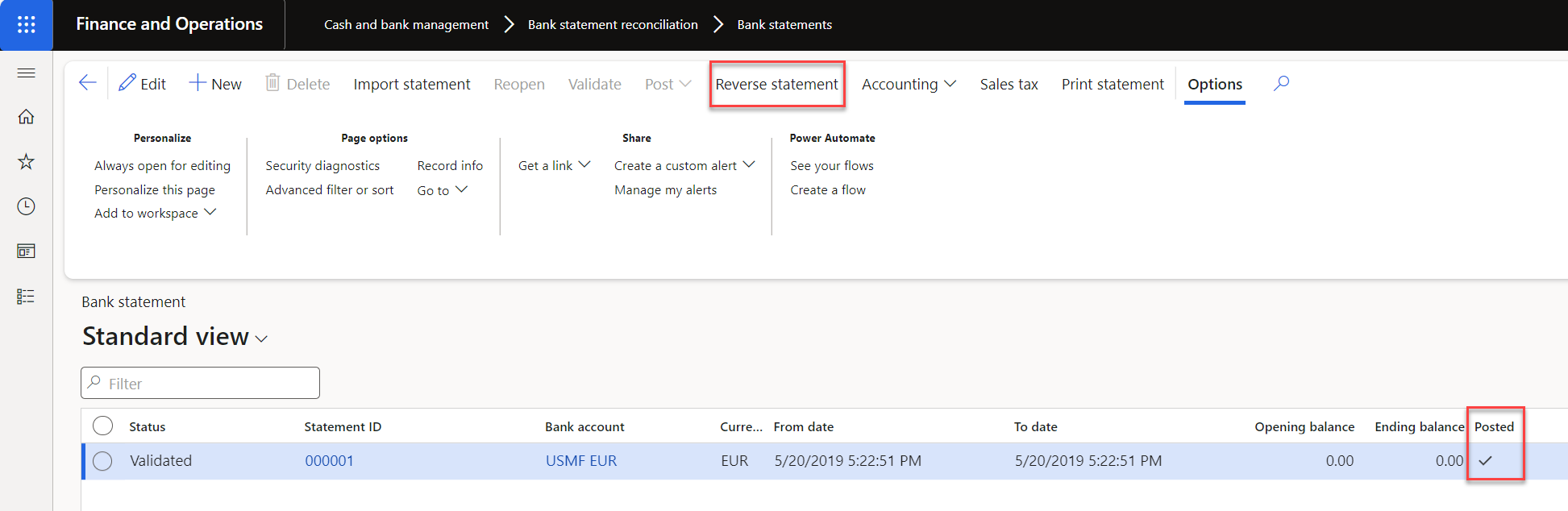
Task: Click Import statement
Action: point(412,85)
